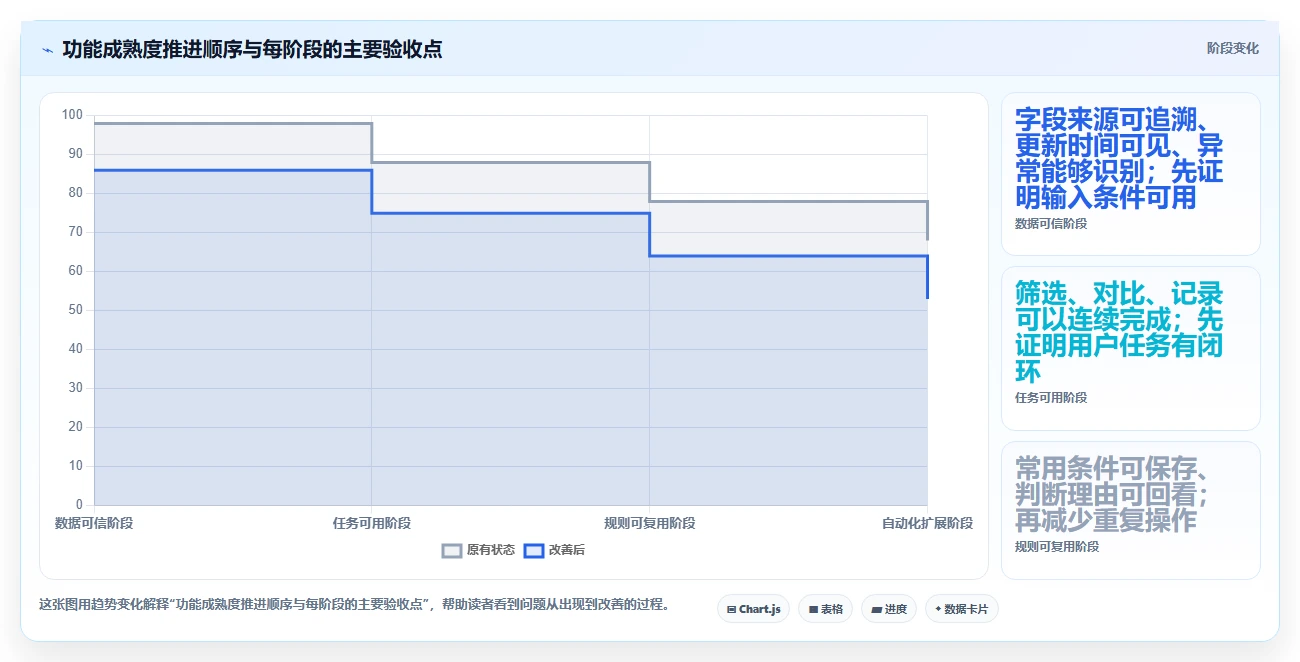The image size is (1300, 662).
Task: Click the 进度 tag pill
Action: tap(889, 609)
